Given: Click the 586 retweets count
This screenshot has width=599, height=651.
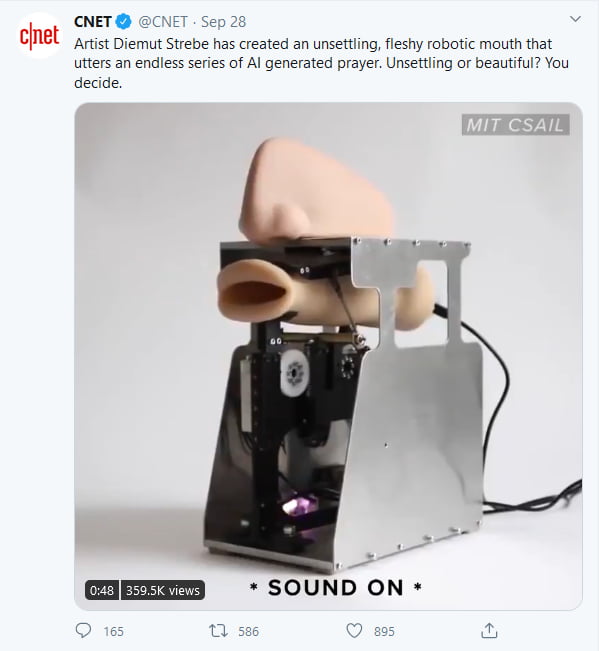Looking at the screenshot, I should pyautogui.click(x=248, y=631).
